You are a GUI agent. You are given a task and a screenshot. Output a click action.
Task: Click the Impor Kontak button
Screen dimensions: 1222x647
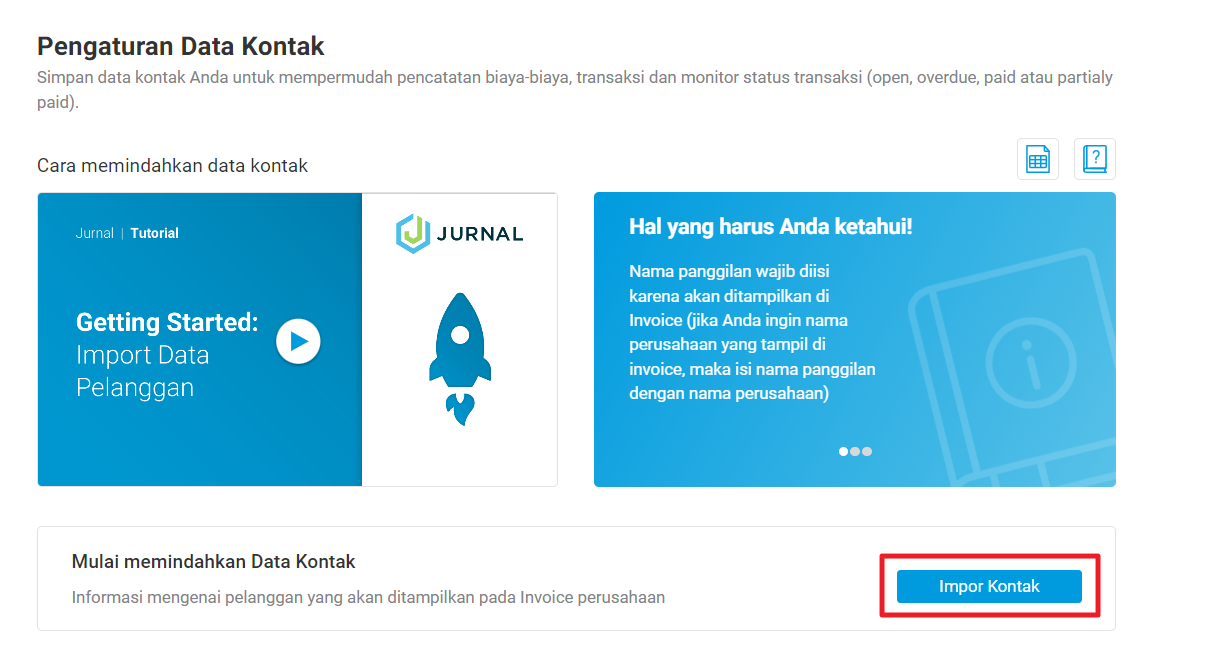989,586
